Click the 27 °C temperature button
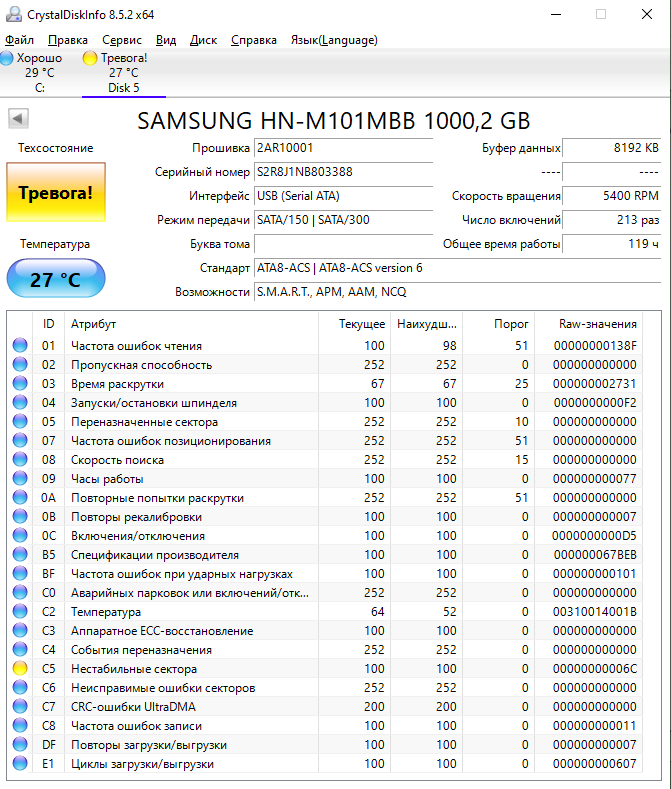 [56, 279]
